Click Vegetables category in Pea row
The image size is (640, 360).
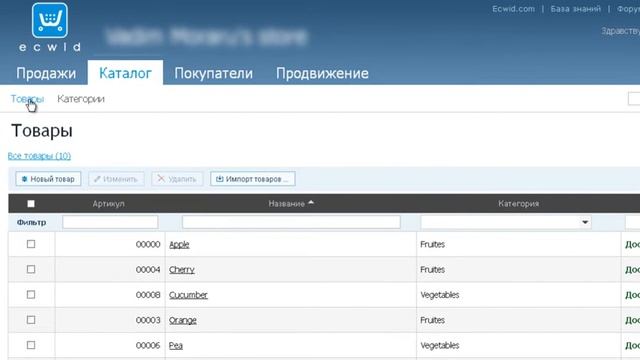click(x=440, y=346)
